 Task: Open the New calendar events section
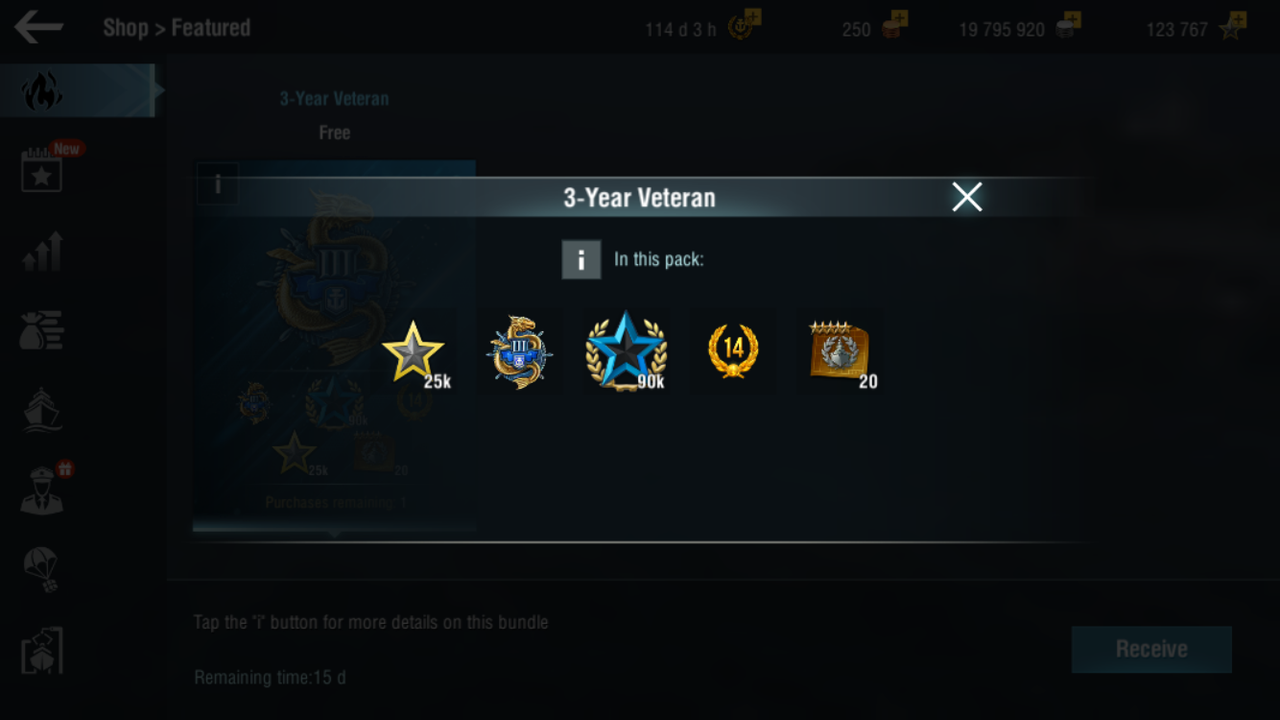[43, 170]
